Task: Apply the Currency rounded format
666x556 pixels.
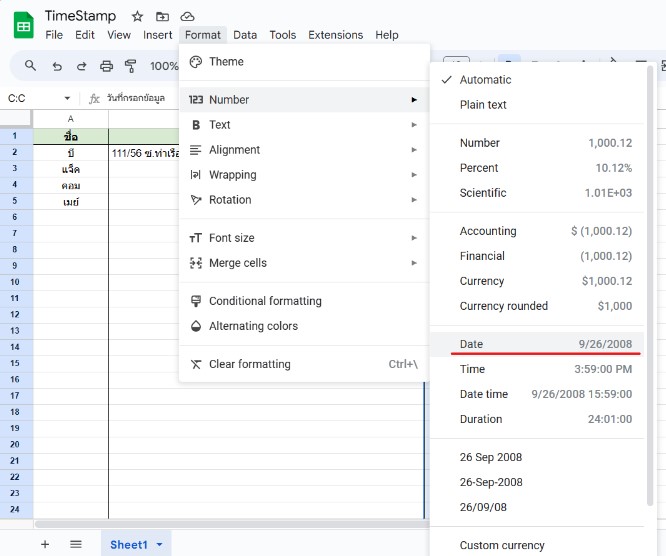Action: [x=537, y=307]
